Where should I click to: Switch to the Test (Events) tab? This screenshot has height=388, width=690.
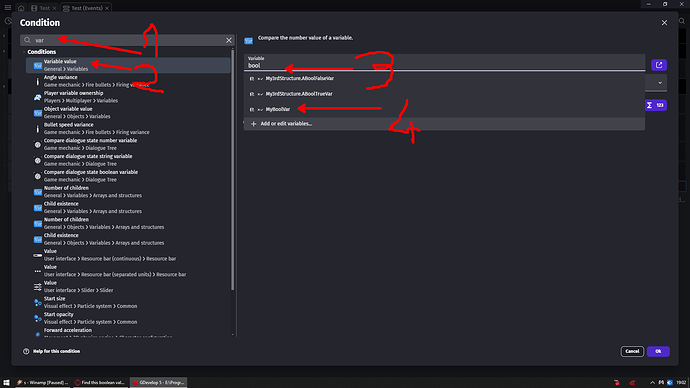[87, 8]
